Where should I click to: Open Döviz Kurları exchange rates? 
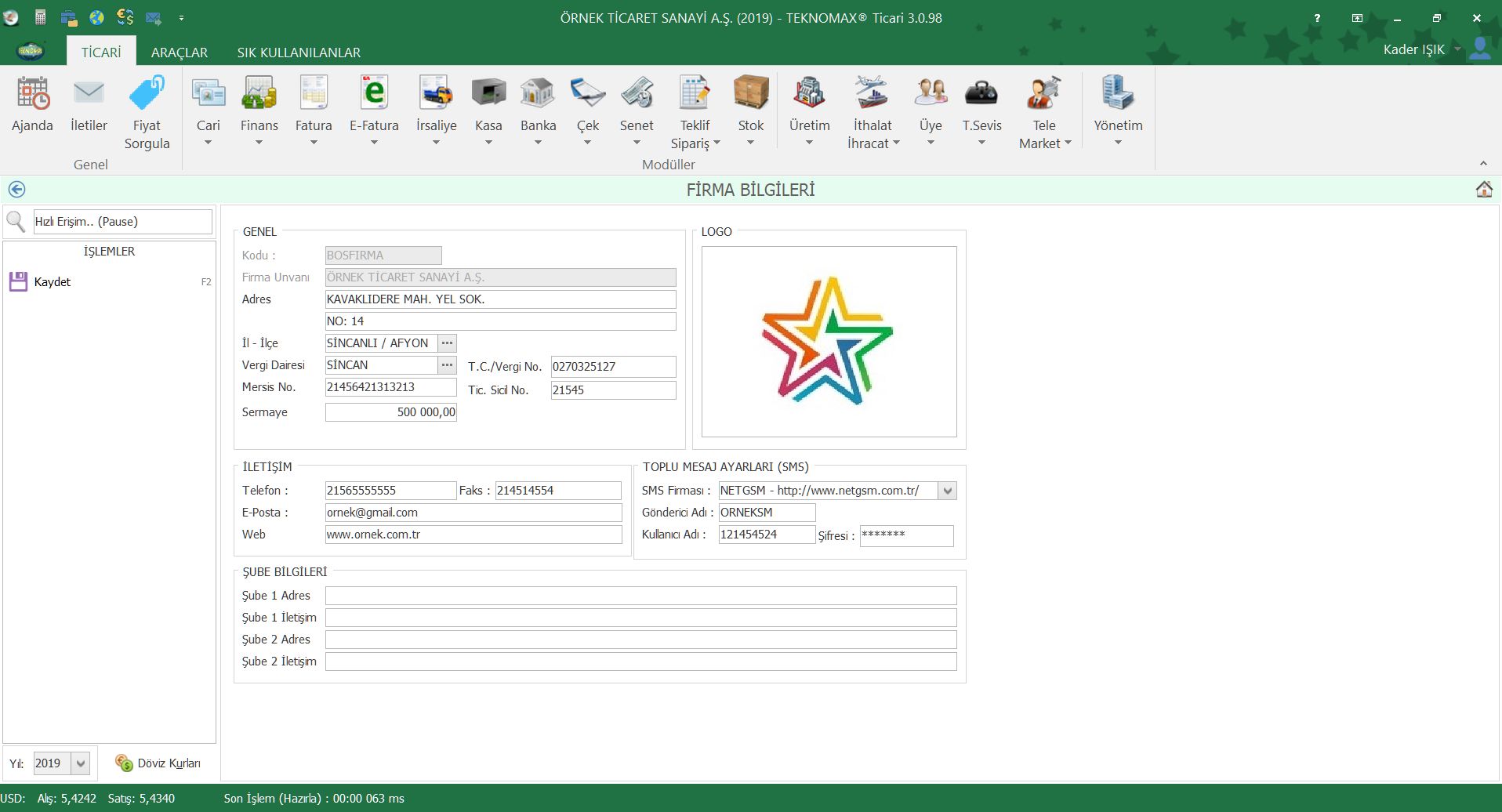point(158,763)
